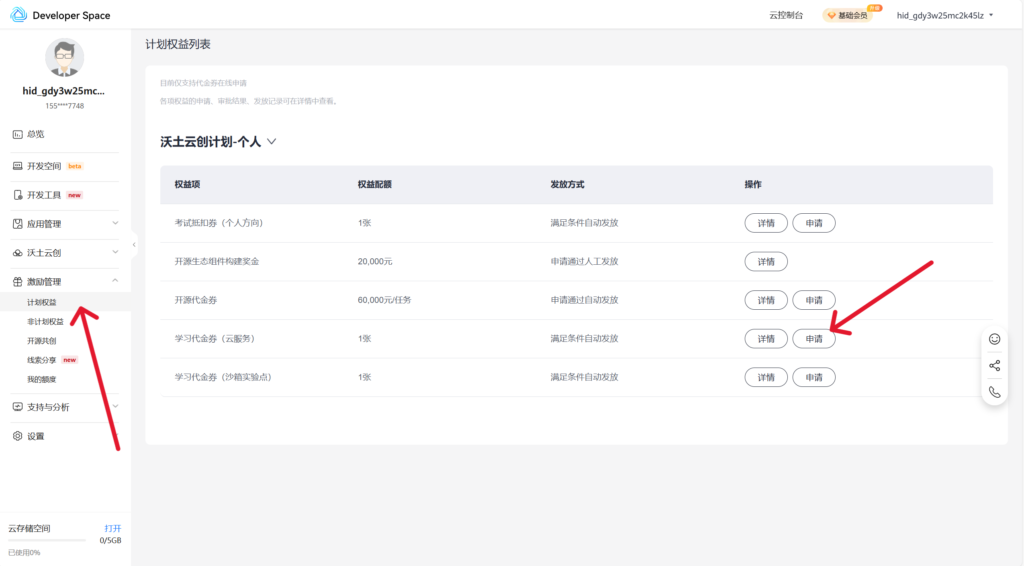Click 详情 for 开源生态组件构建奖金

pyautogui.click(x=766, y=262)
